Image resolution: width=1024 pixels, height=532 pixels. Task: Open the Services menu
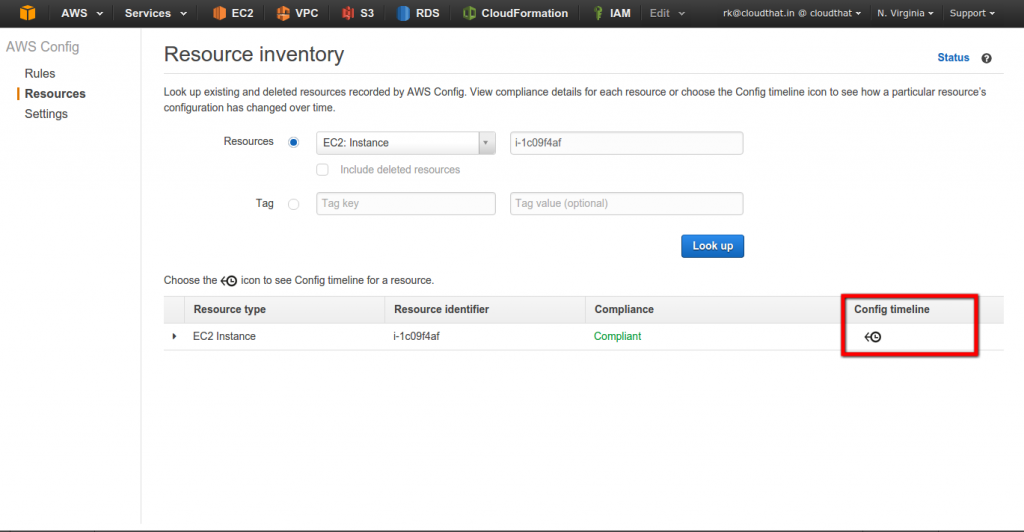pyautogui.click(x=155, y=13)
